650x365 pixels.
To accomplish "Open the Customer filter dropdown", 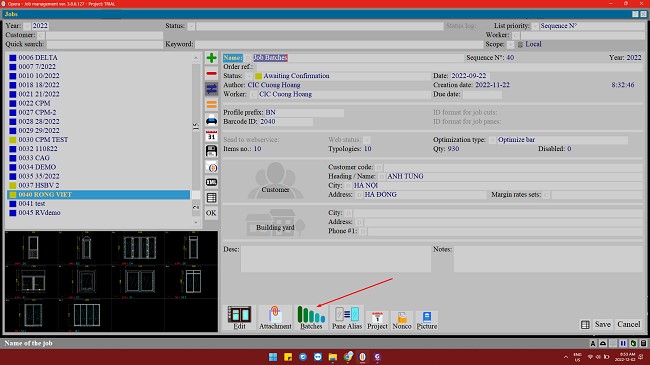I will pos(41,35).
